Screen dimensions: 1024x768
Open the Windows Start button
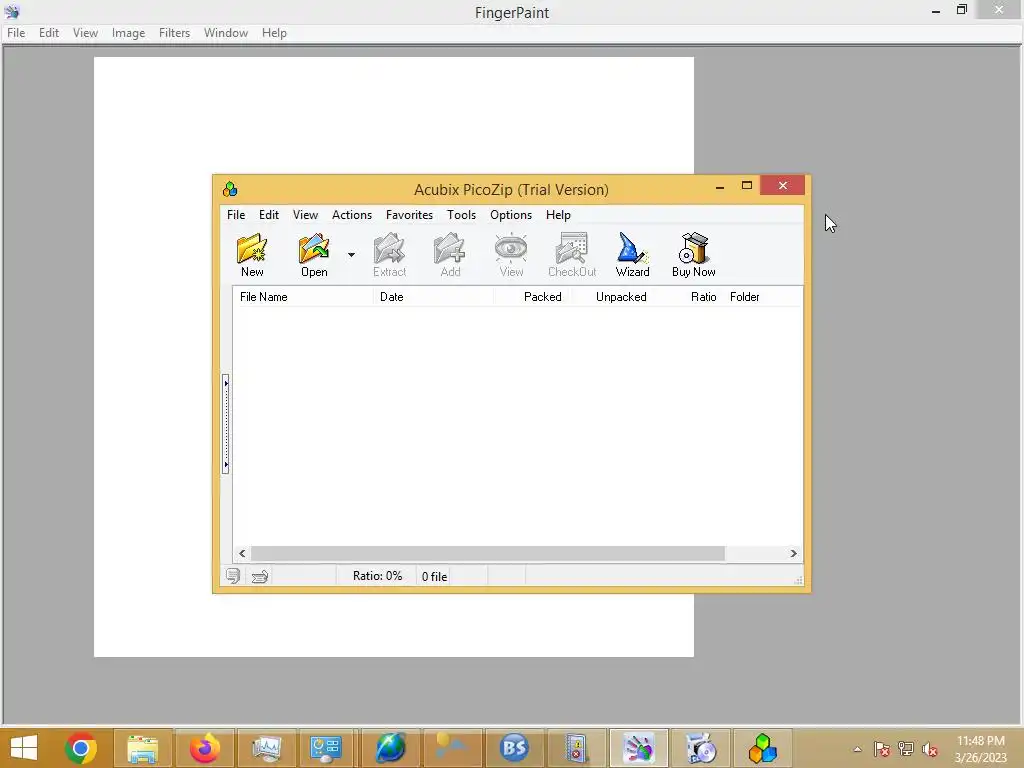click(24, 748)
